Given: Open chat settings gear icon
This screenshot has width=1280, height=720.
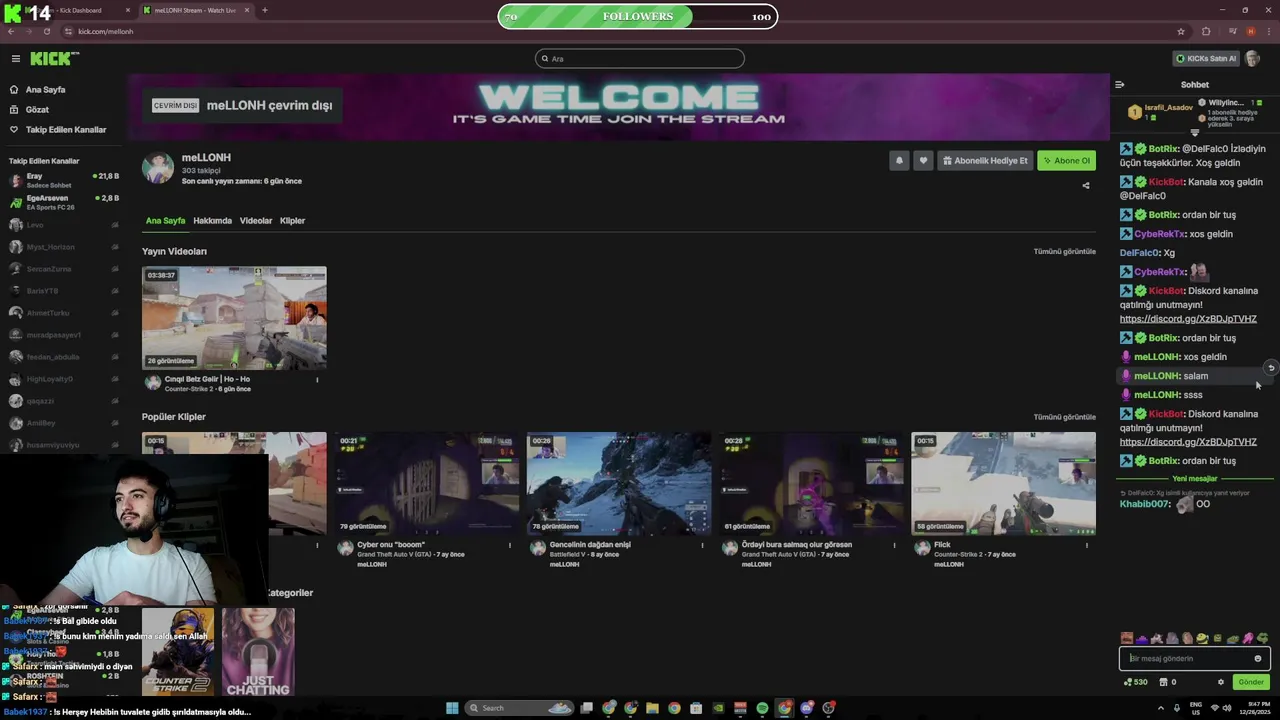Looking at the screenshot, I should coord(1220,682).
